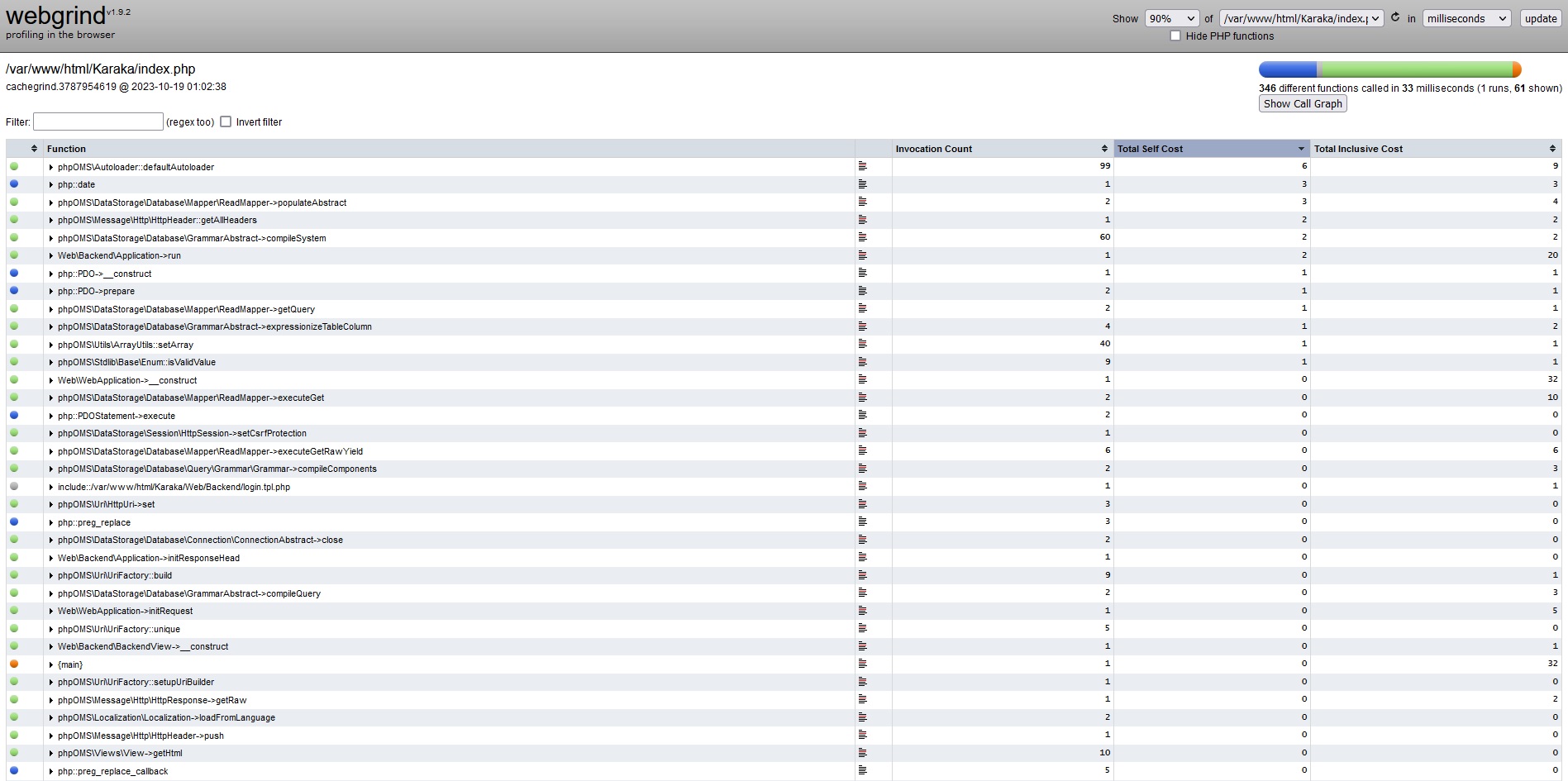Click file icon in Web\Backend\Application->run row
The width and height of the screenshot is (1568, 781).
862,255
